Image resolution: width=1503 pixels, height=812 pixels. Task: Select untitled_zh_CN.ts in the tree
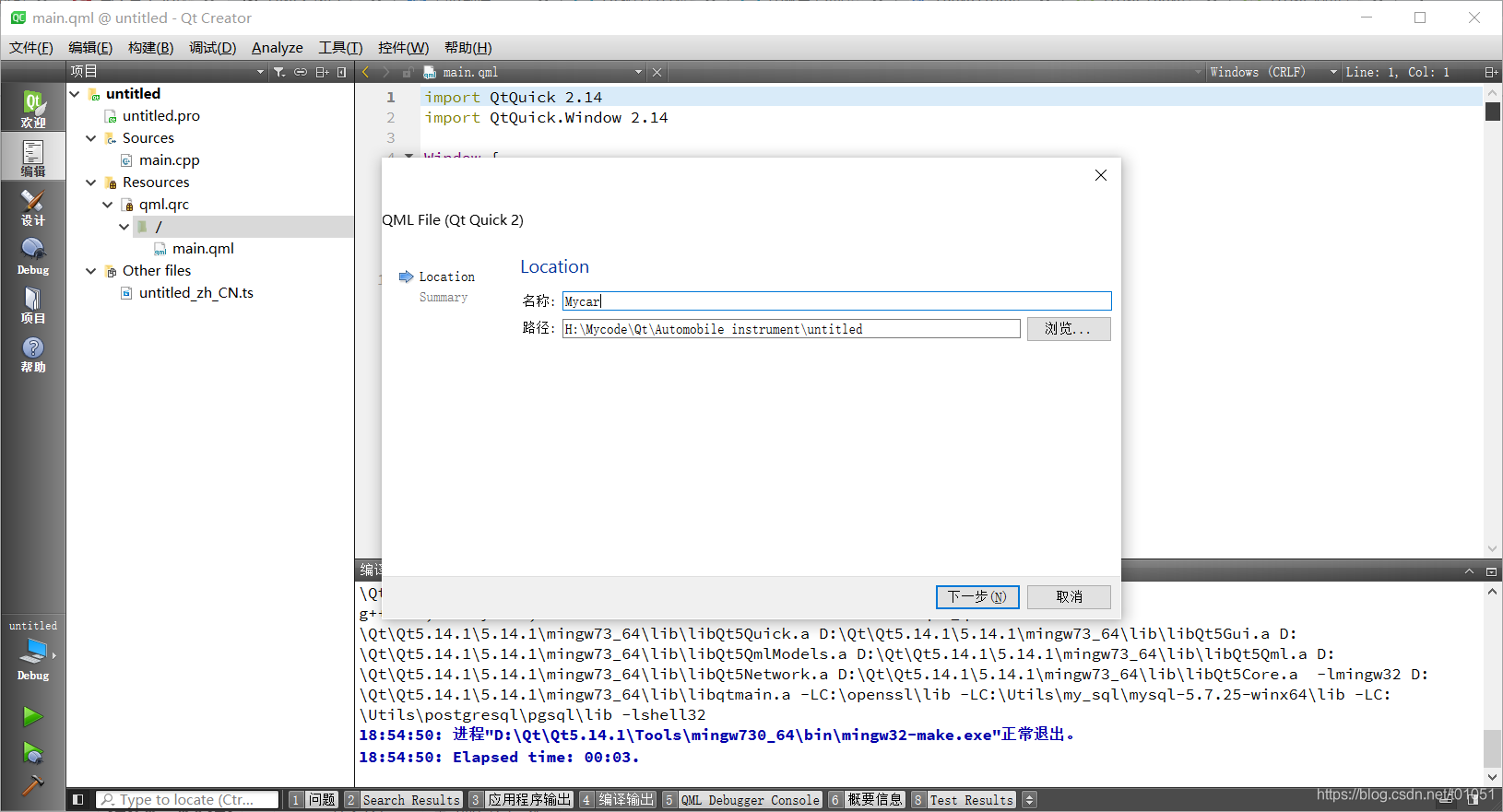pyautogui.click(x=196, y=293)
